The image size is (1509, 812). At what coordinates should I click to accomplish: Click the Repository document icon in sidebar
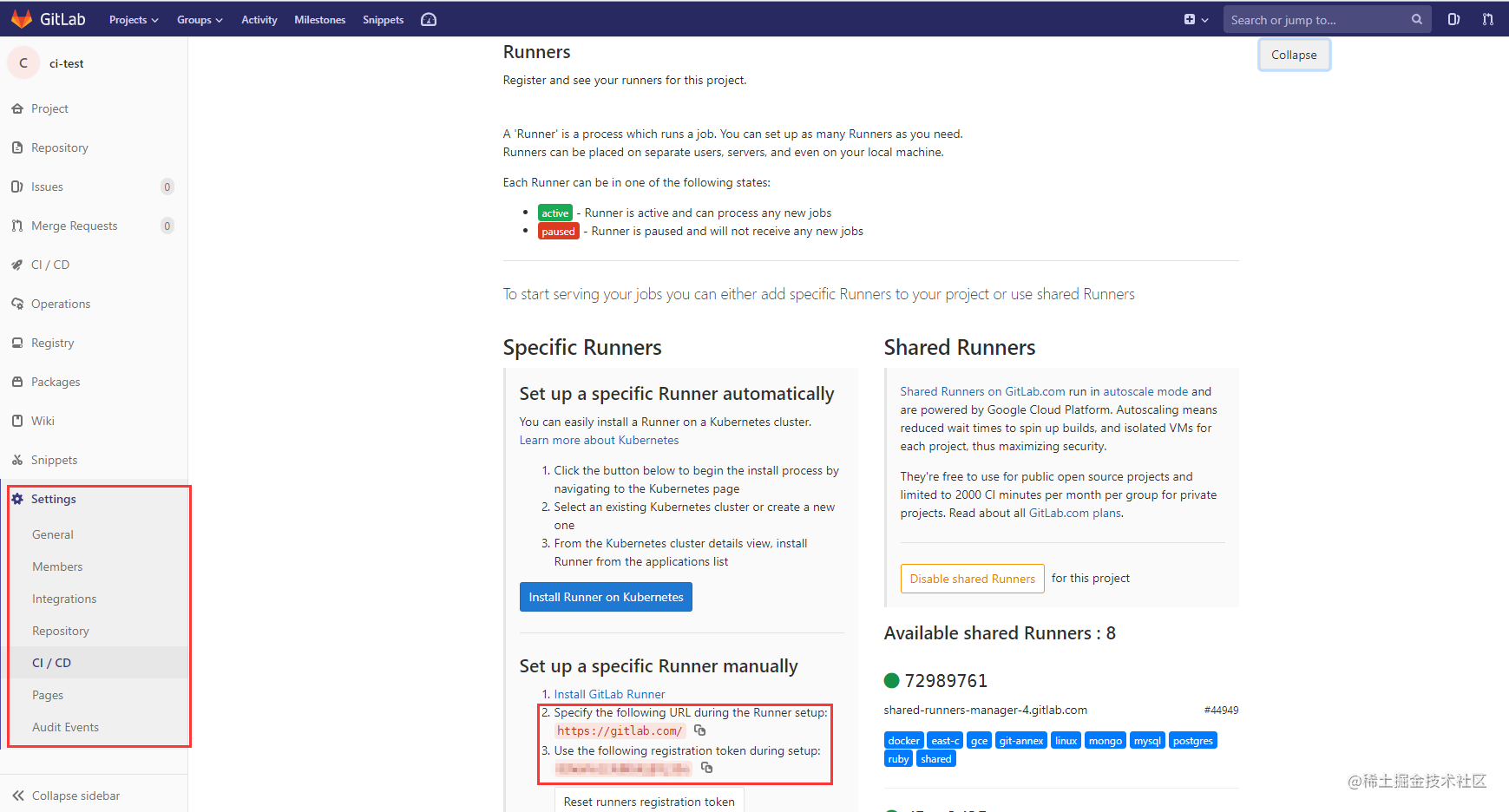17,147
